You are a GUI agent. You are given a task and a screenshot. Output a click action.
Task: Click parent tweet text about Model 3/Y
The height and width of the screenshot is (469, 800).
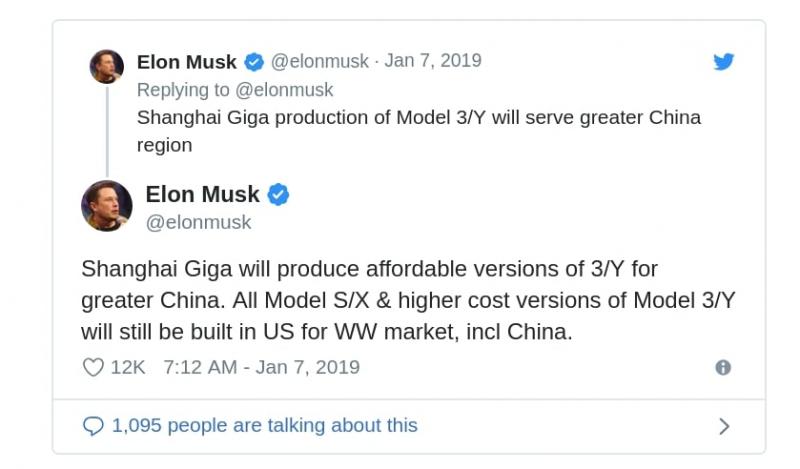tap(419, 131)
